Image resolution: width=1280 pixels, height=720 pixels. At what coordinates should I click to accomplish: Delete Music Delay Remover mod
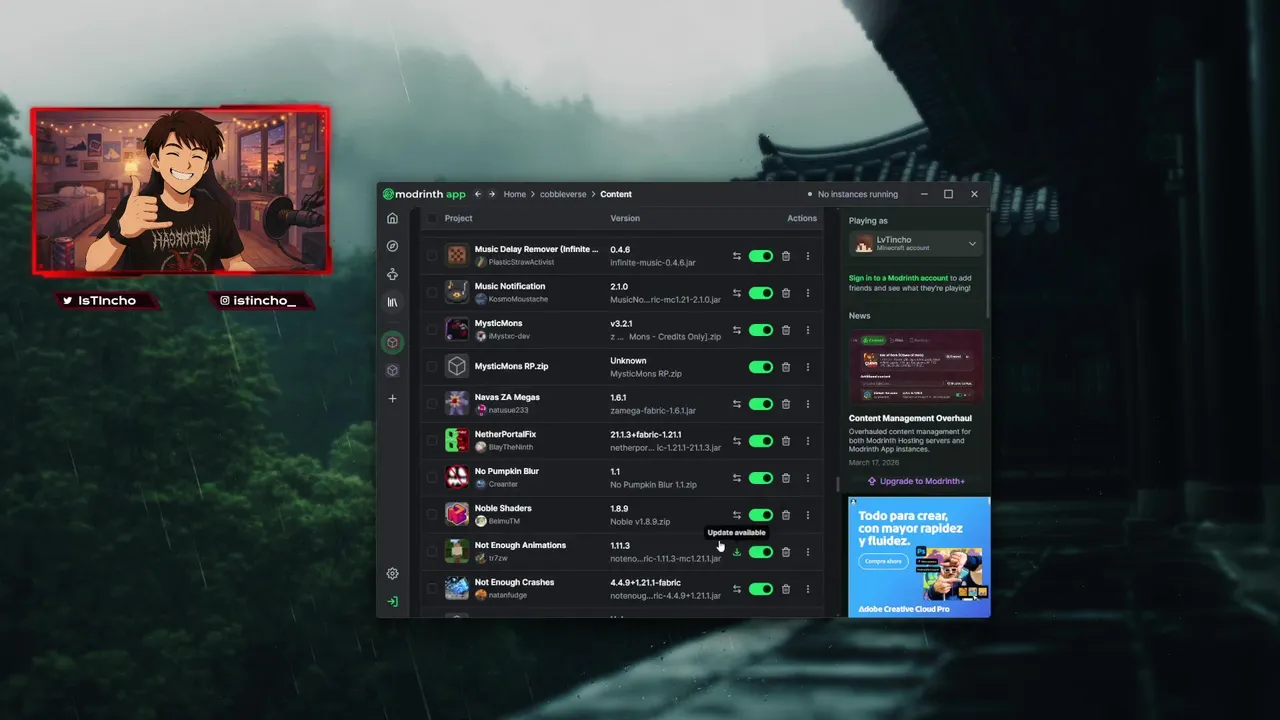pos(786,256)
